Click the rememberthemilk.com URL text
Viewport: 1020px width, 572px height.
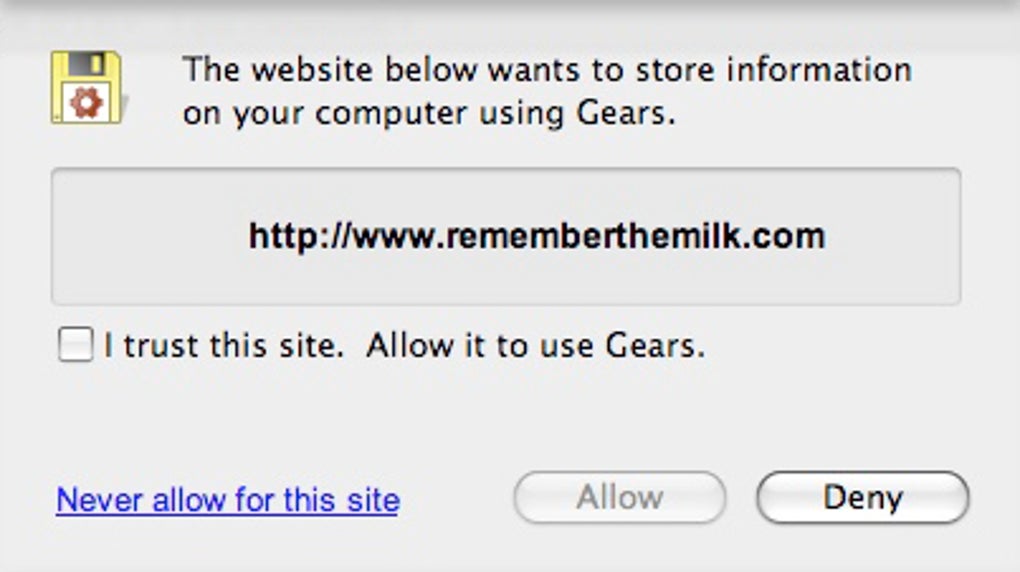(537, 236)
